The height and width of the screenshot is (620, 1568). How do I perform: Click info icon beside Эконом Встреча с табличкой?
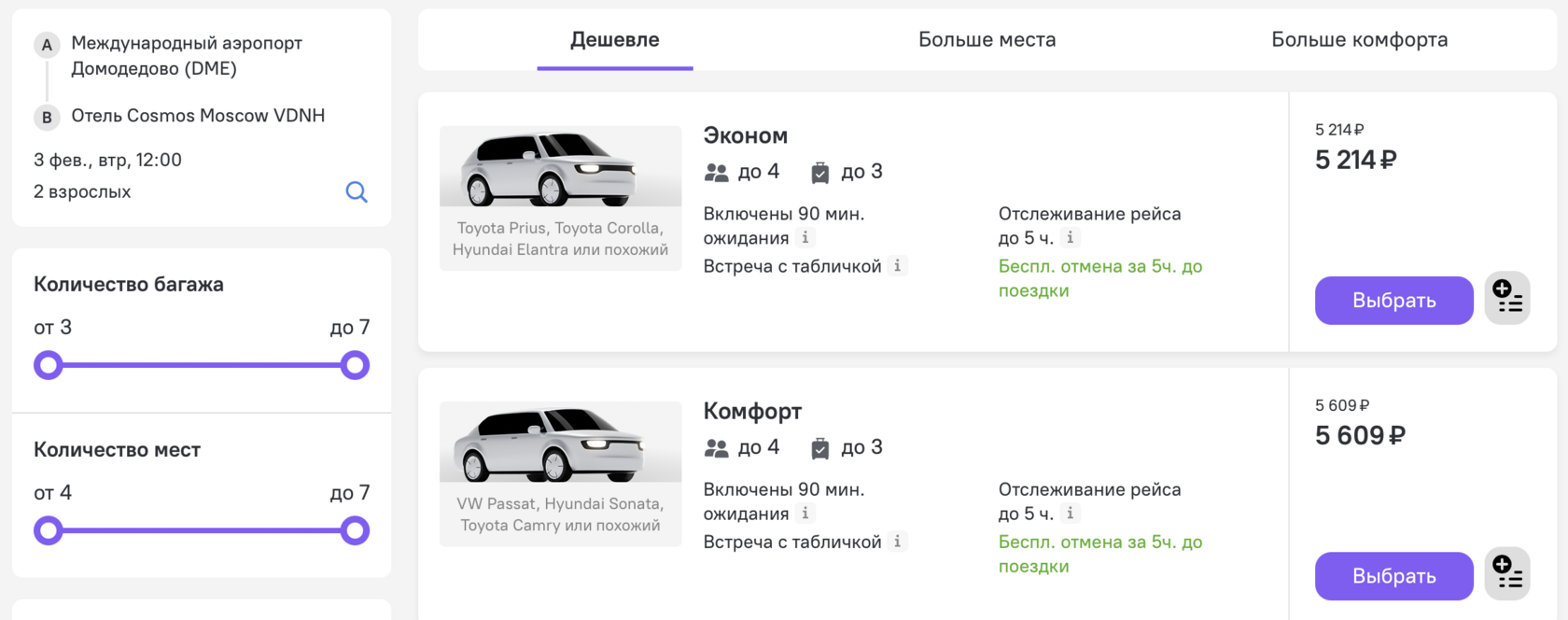(x=897, y=266)
